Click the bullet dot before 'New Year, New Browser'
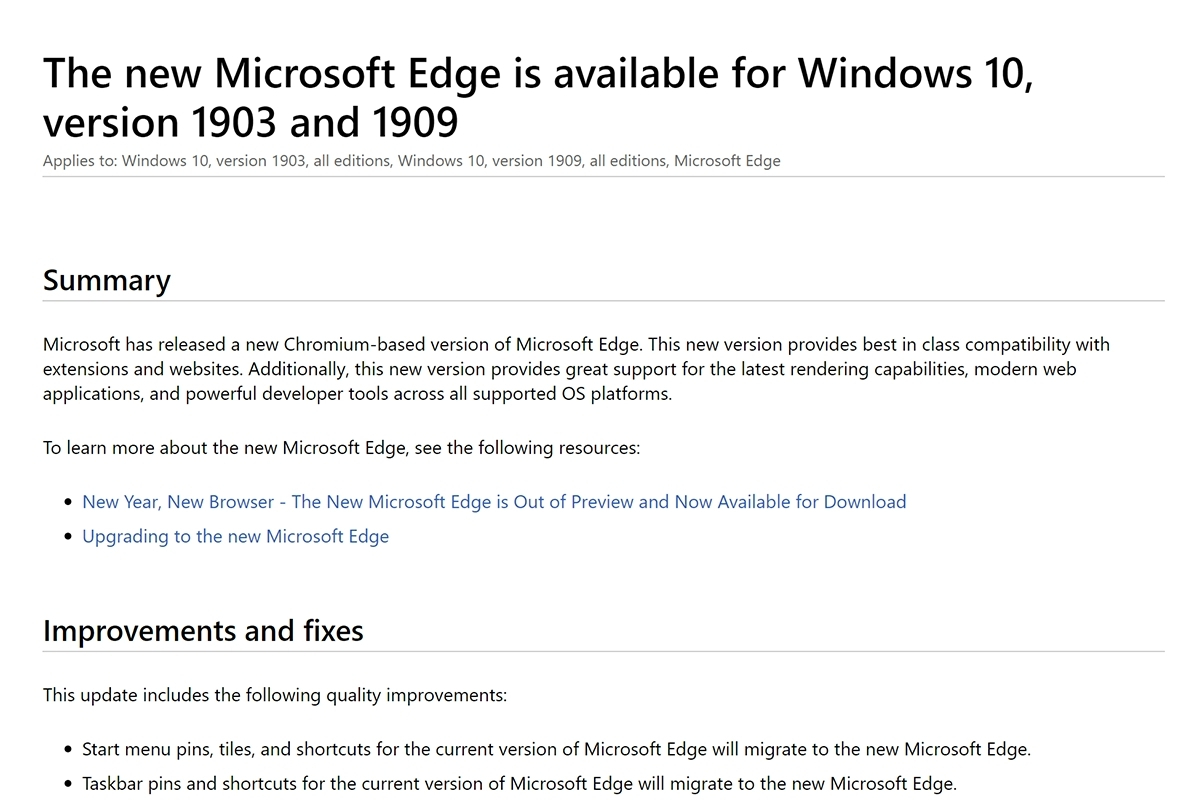 coord(68,503)
